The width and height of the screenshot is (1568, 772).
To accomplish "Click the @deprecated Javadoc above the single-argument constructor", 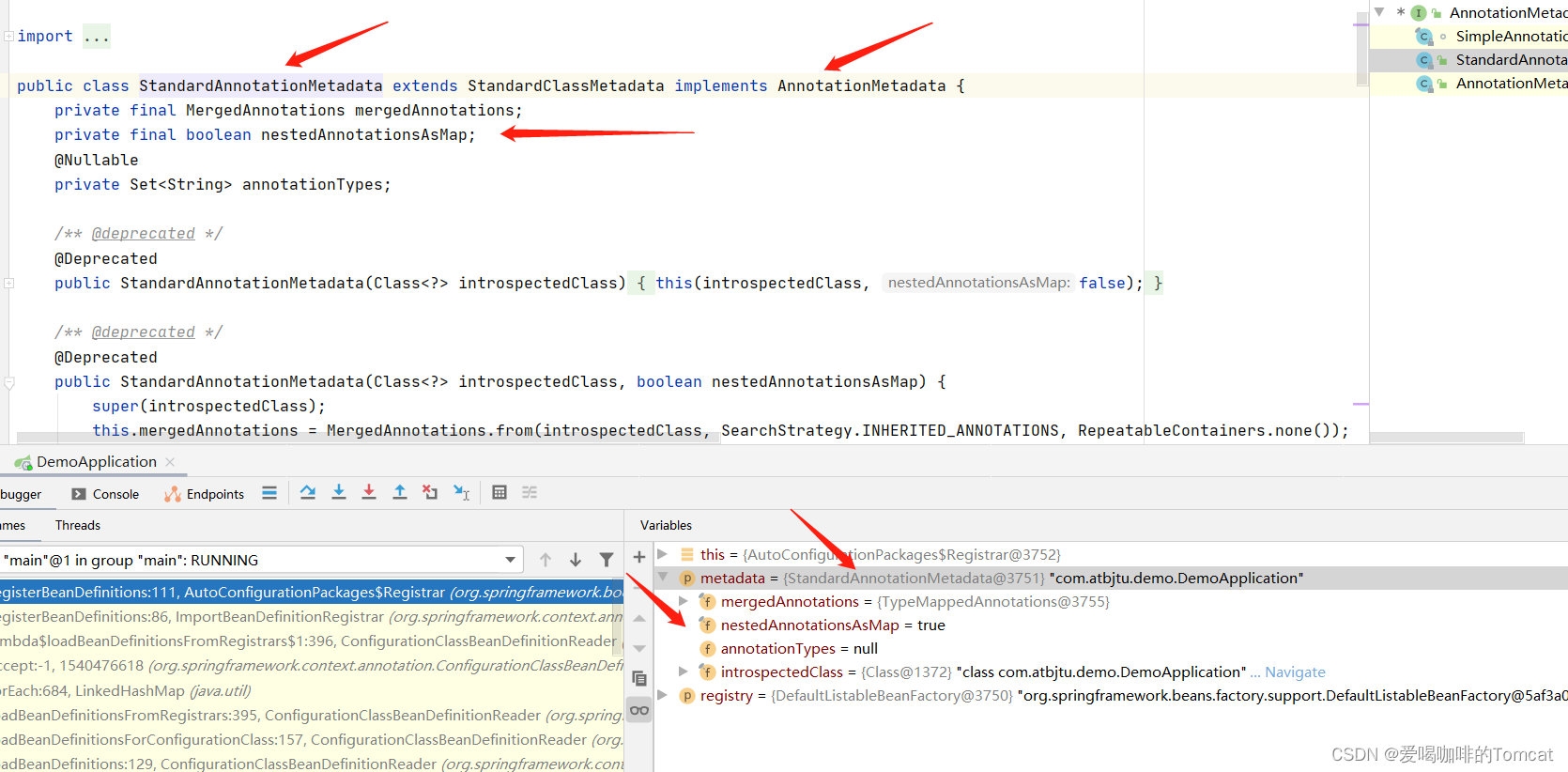I will click(x=143, y=233).
